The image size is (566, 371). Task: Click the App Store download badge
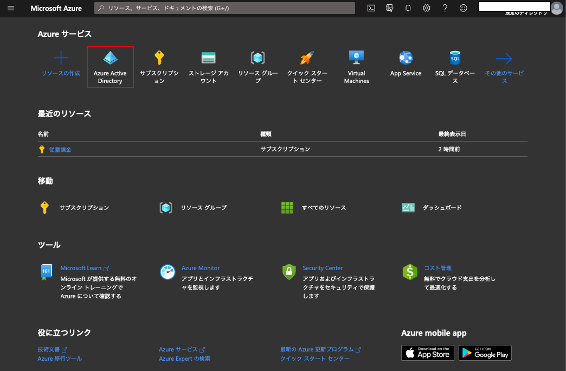[428, 353]
